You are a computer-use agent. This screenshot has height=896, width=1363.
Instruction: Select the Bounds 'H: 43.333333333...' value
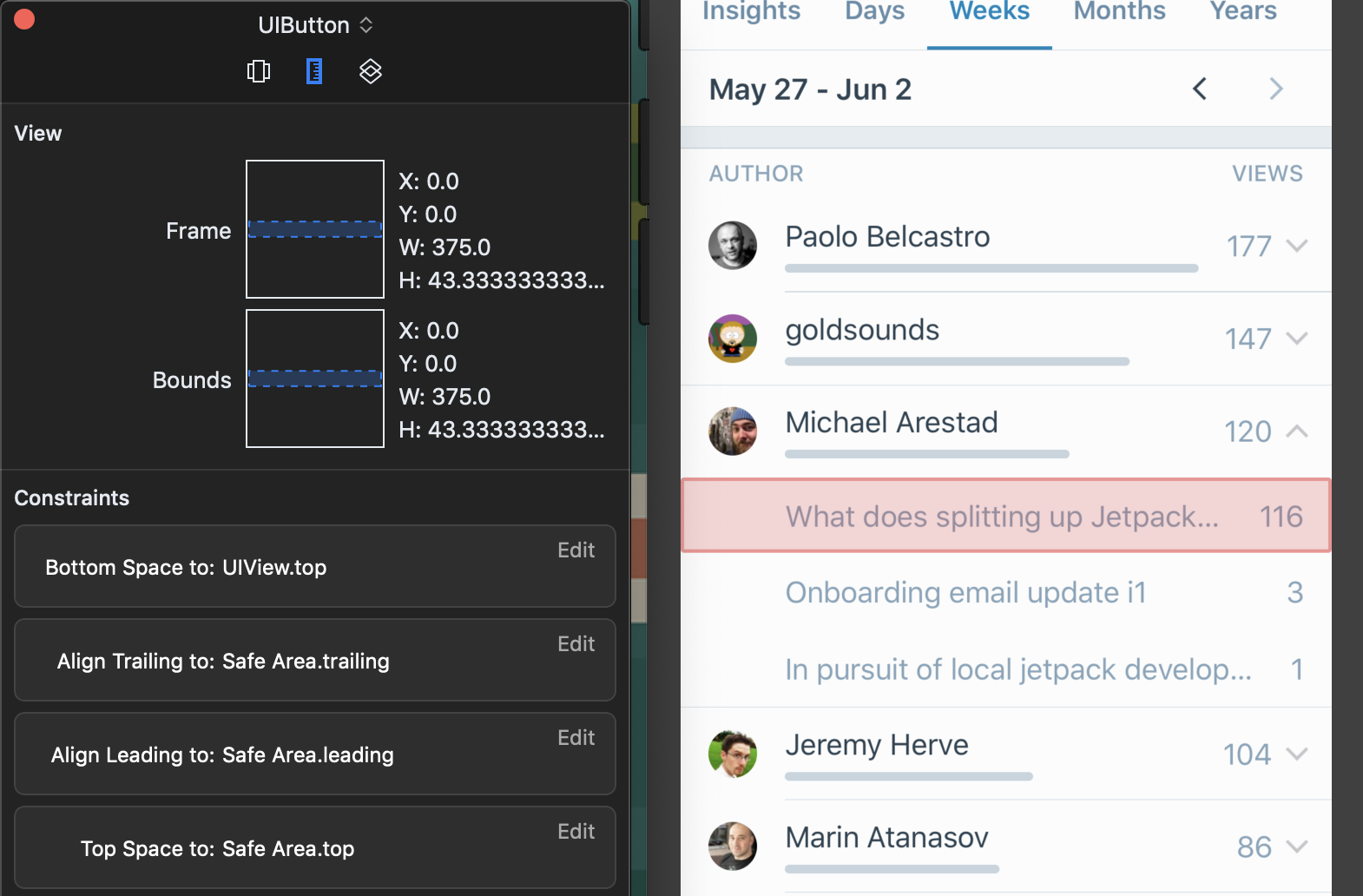[502, 430]
